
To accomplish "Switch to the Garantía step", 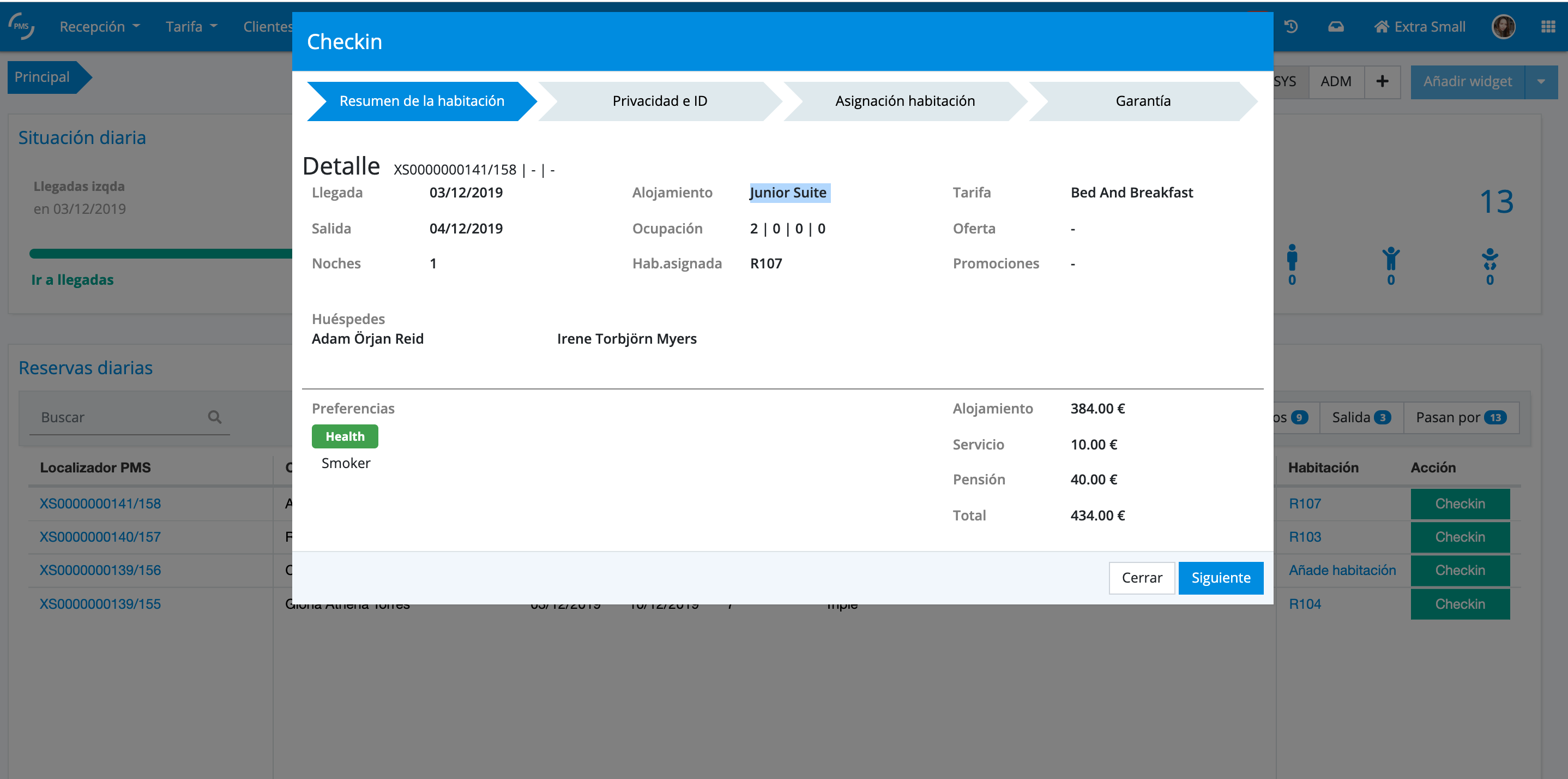I will pos(1143,101).
